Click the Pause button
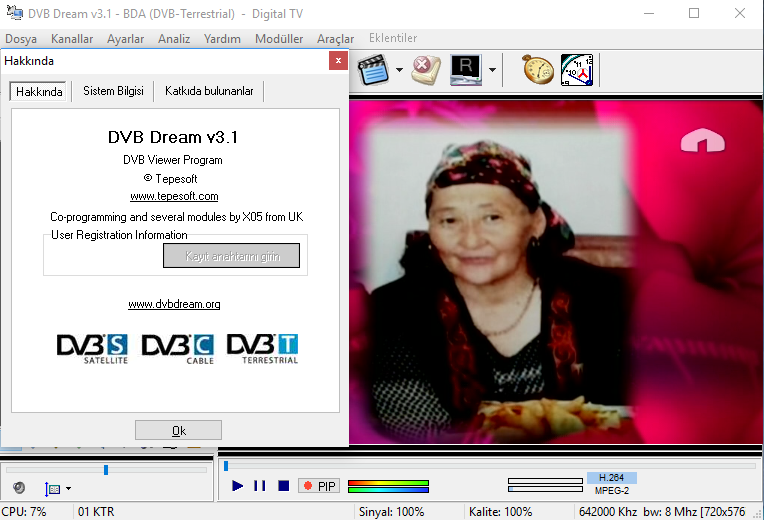Screen dimensions: 764x520 [x=260, y=486]
